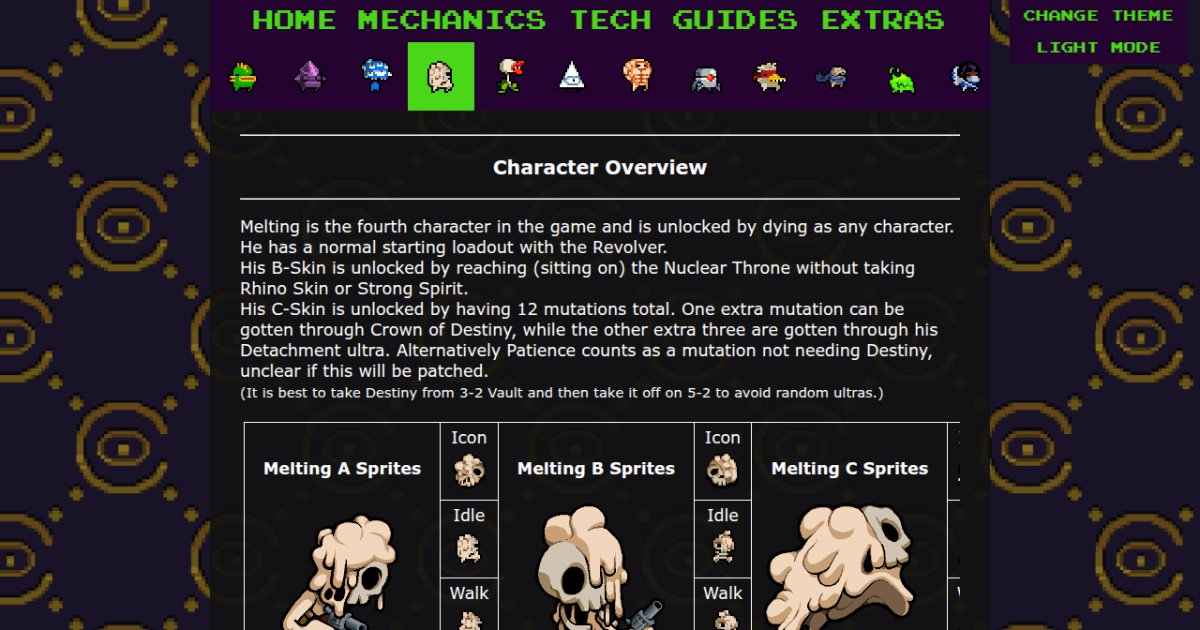The image size is (1200, 630).
Task: Choose the blue Eyes character icon
Action: [376, 77]
